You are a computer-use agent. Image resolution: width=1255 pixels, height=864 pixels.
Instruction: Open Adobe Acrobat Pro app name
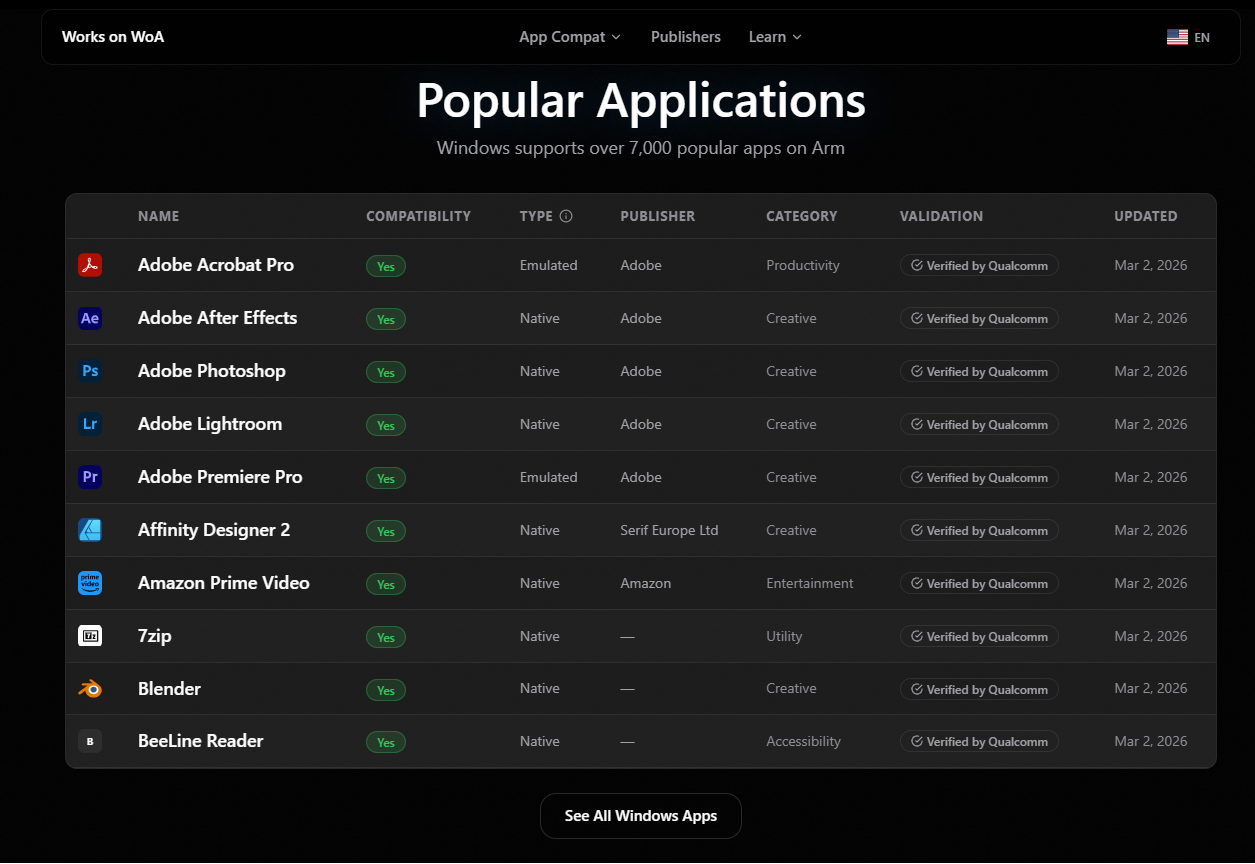pyautogui.click(x=216, y=265)
